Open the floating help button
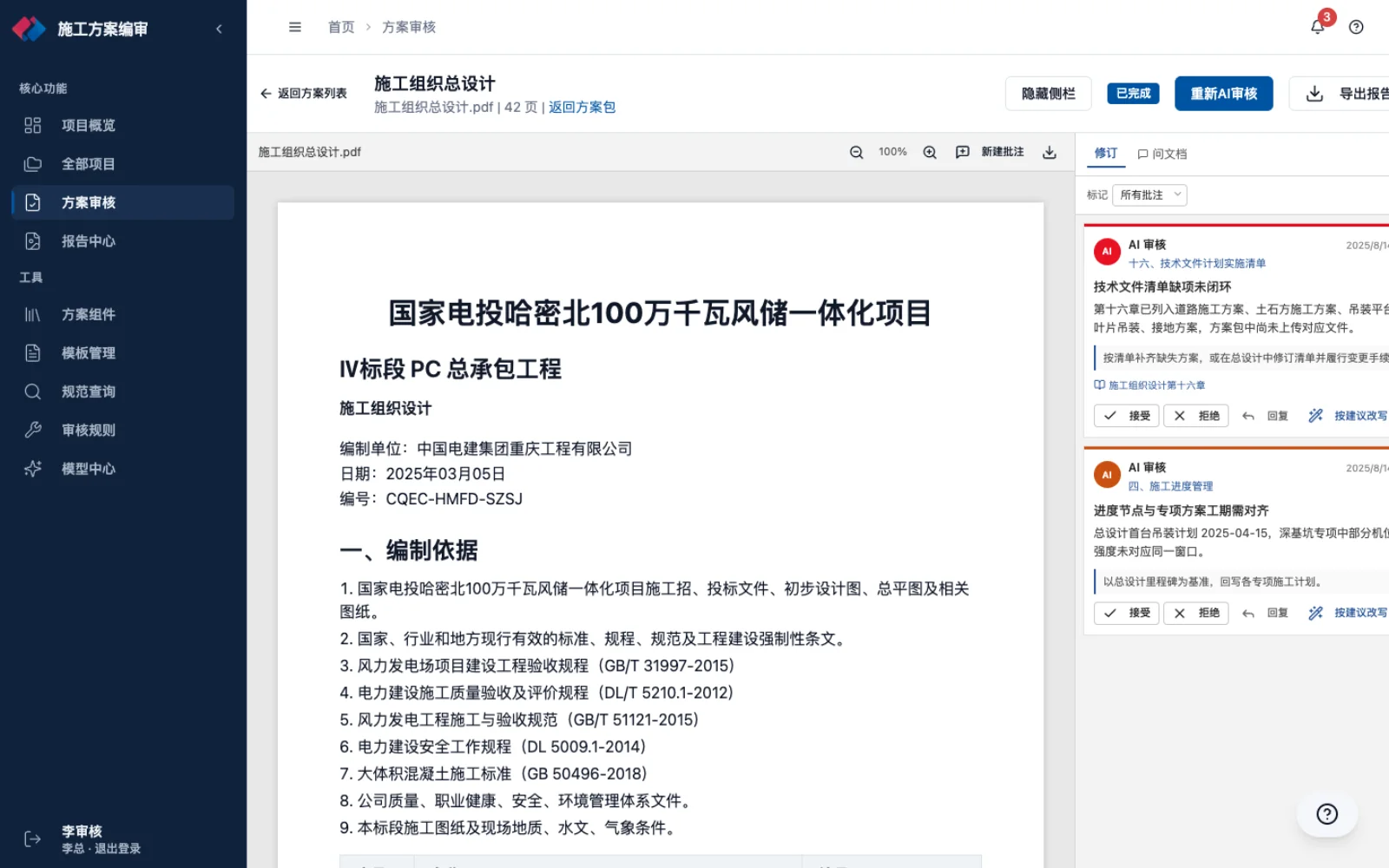The height and width of the screenshot is (868, 1389). pyautogui.click(x=1326, y=813)
